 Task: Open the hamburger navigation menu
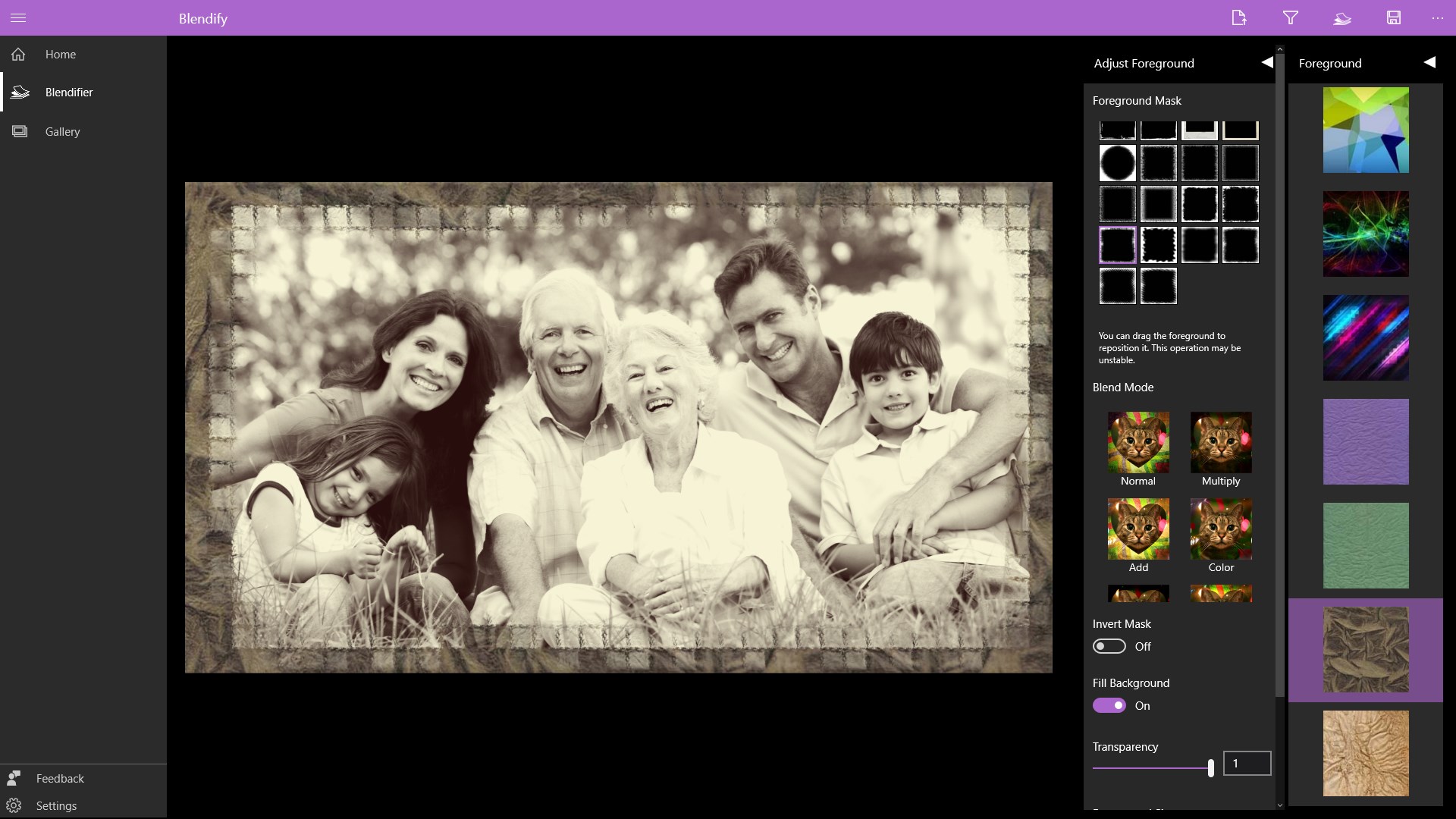pyautogui.click(x=18, y=17)
